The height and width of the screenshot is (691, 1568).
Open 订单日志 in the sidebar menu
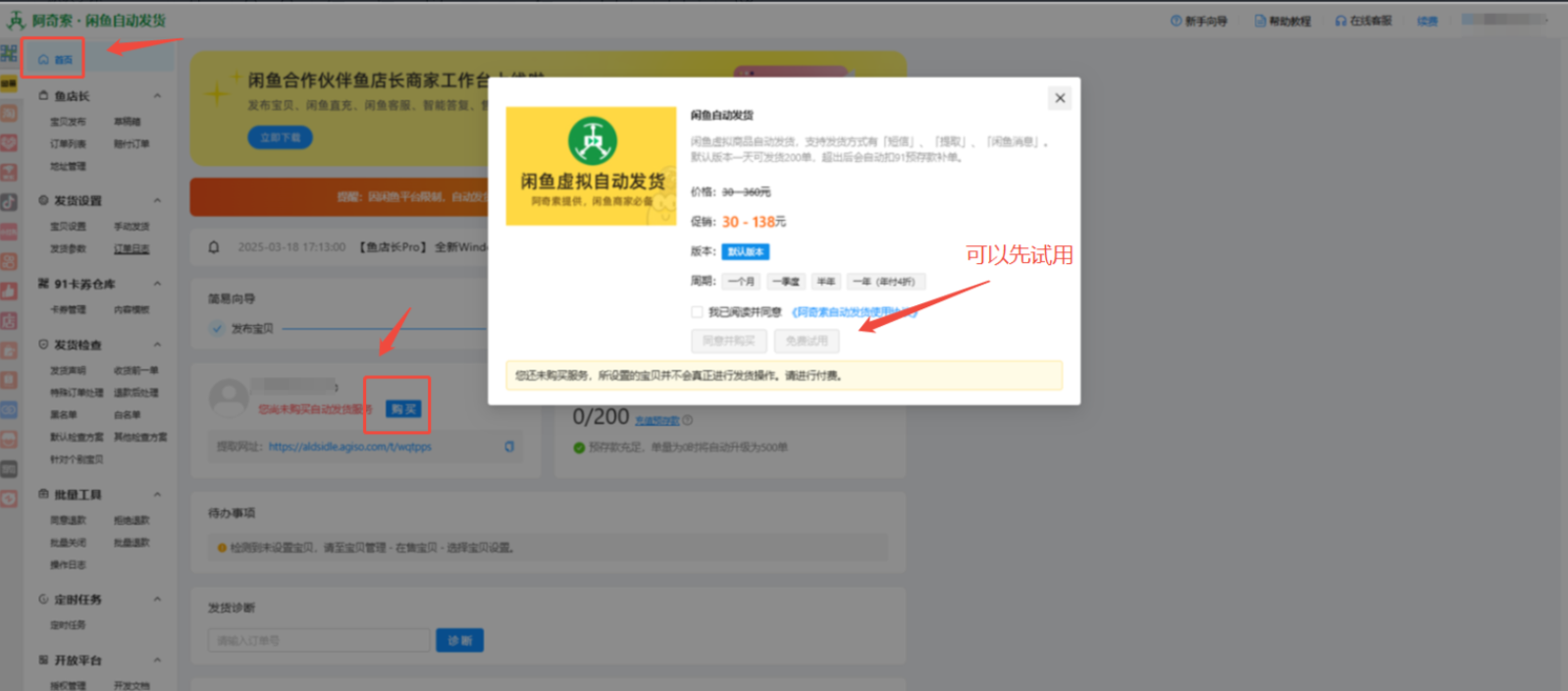(131, 249)
